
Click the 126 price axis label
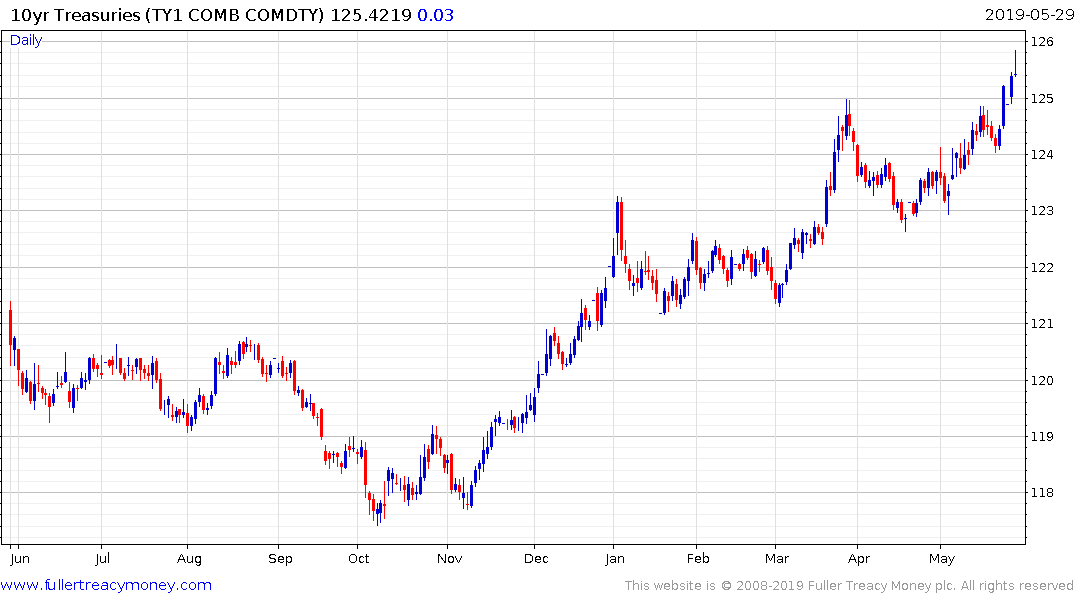(x=1042, y=42)
